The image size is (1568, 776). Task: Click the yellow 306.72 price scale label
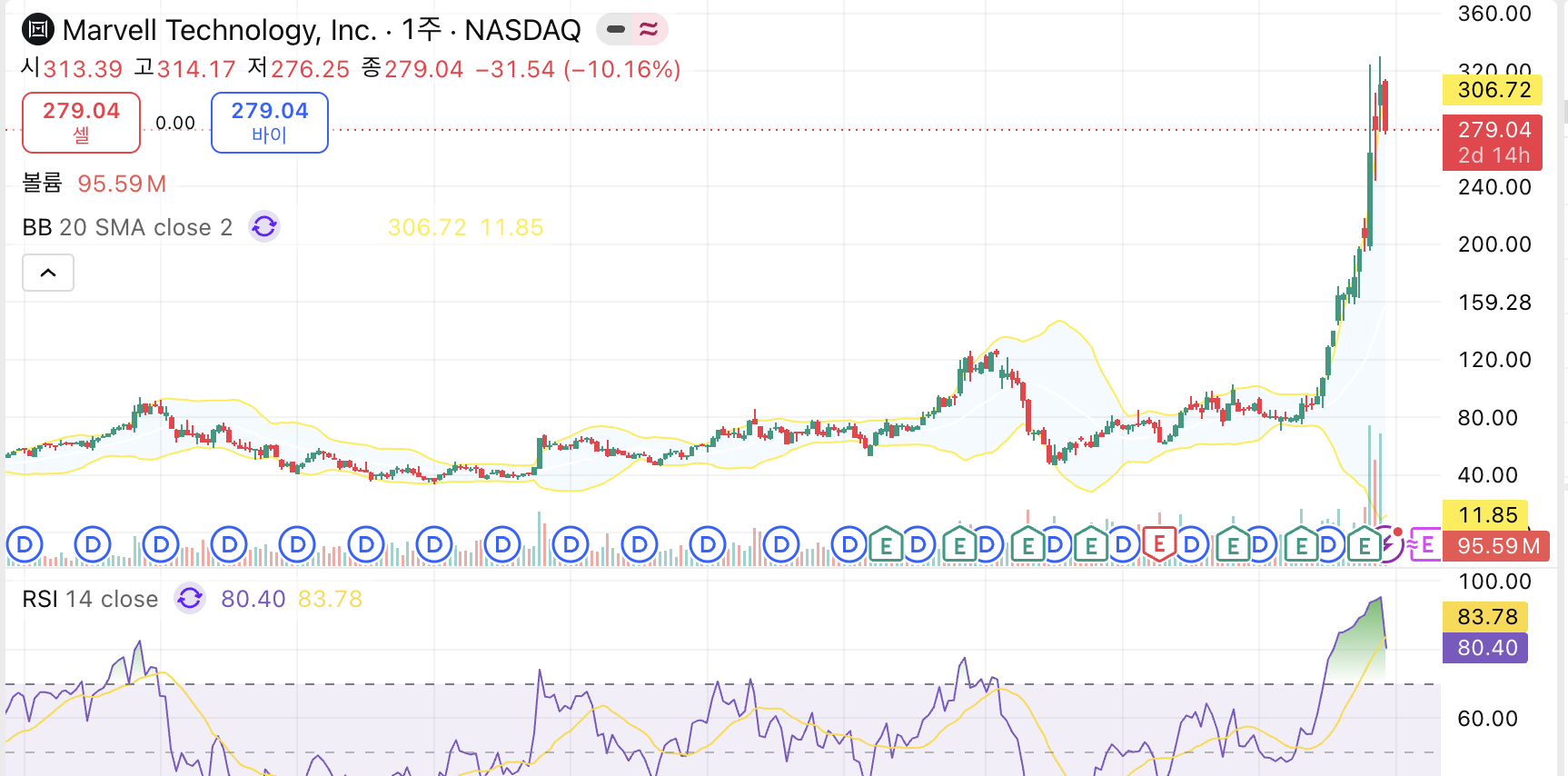[x=1493, y=90]
